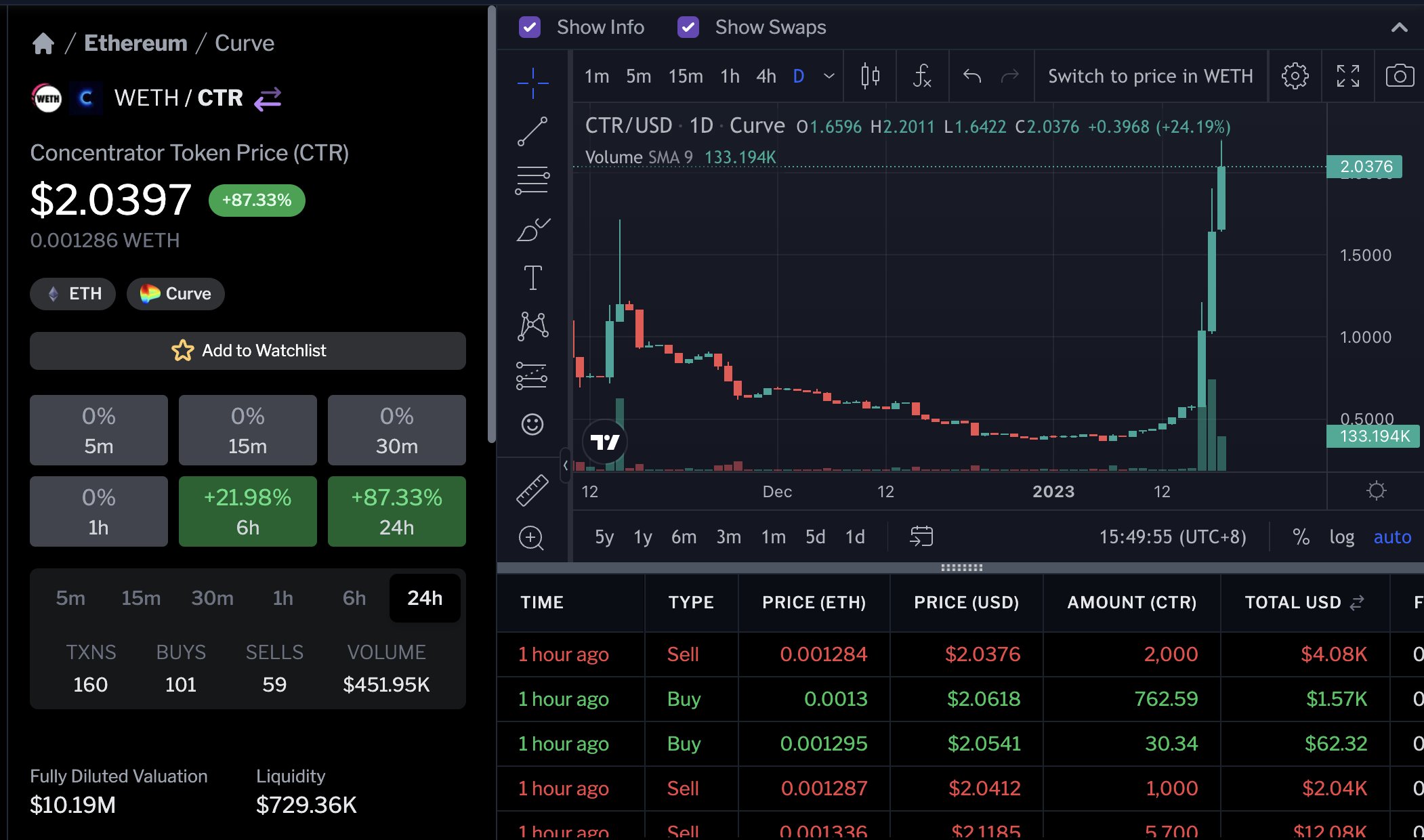This screenshot has height=840, width=1424.
Task: Select the text annotation tool
Action: point(532,278)
